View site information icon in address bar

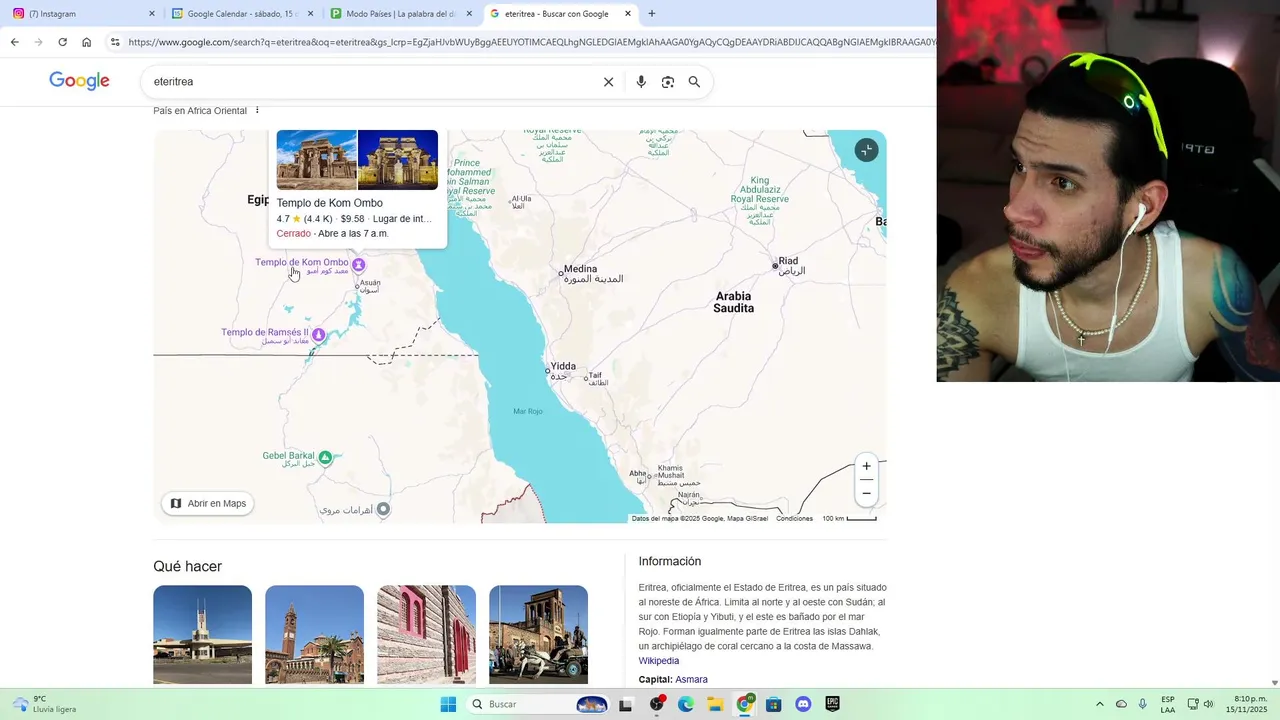click(115, 42)
